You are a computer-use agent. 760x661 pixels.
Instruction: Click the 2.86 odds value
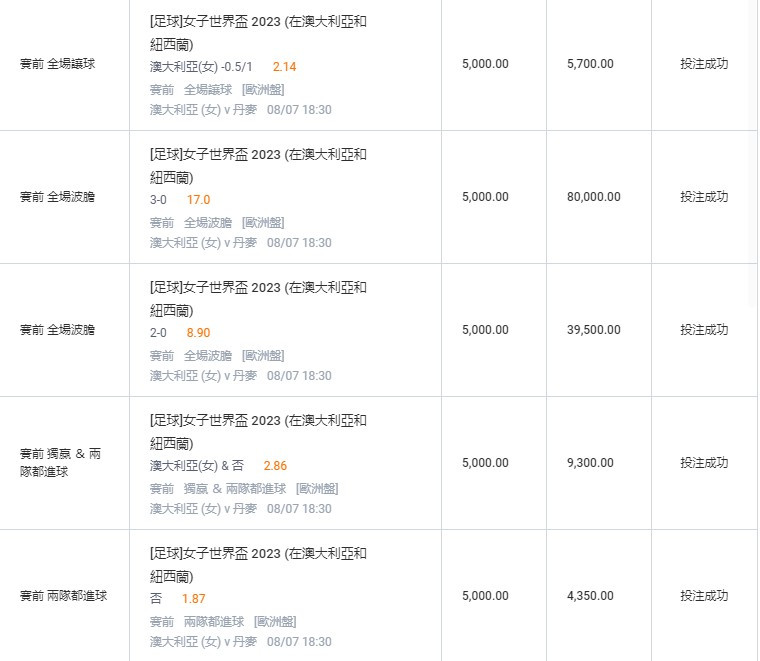[x=275, y=466]
